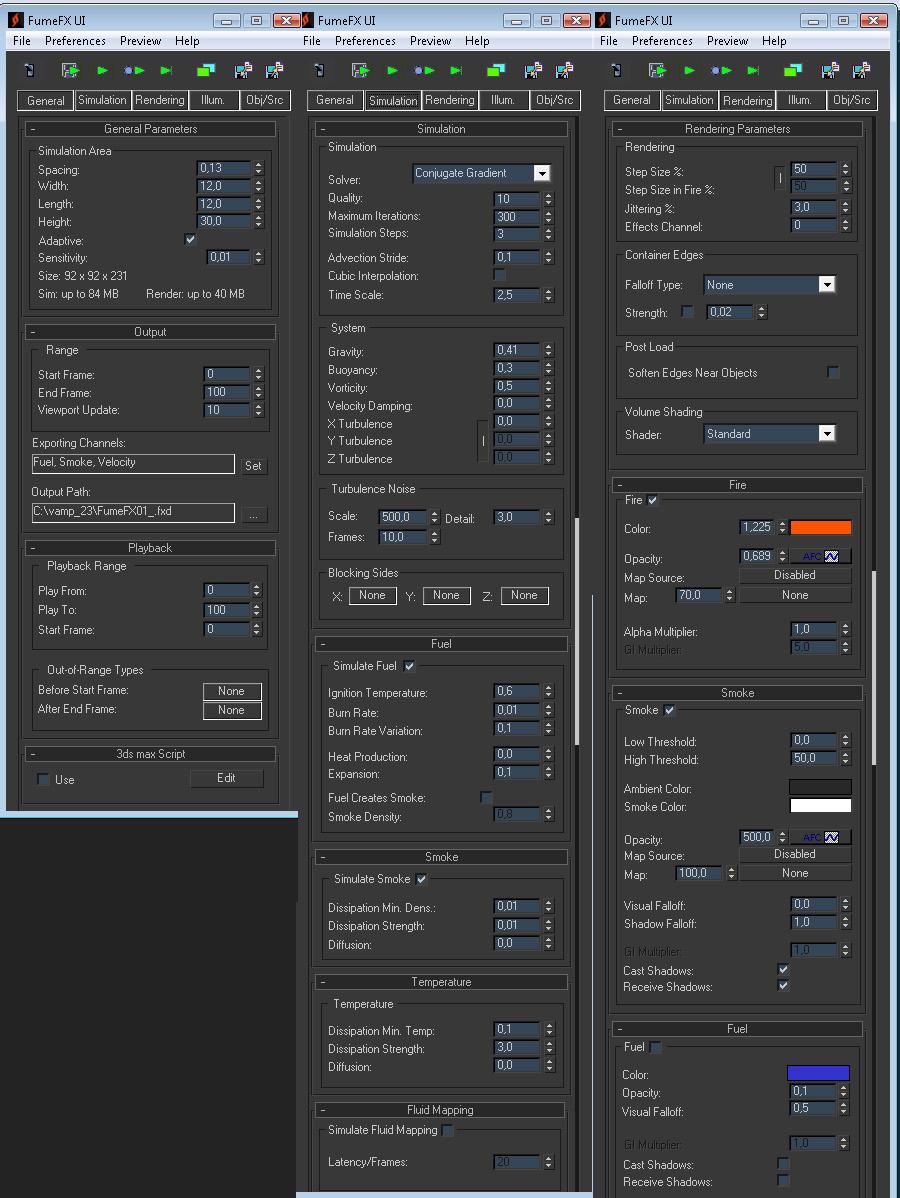Image resolution: width=900 pixels, height=1198 pixels.
Task: Enable the Use checkbox under 3ds max Script
Action: (x=44, y=779)
